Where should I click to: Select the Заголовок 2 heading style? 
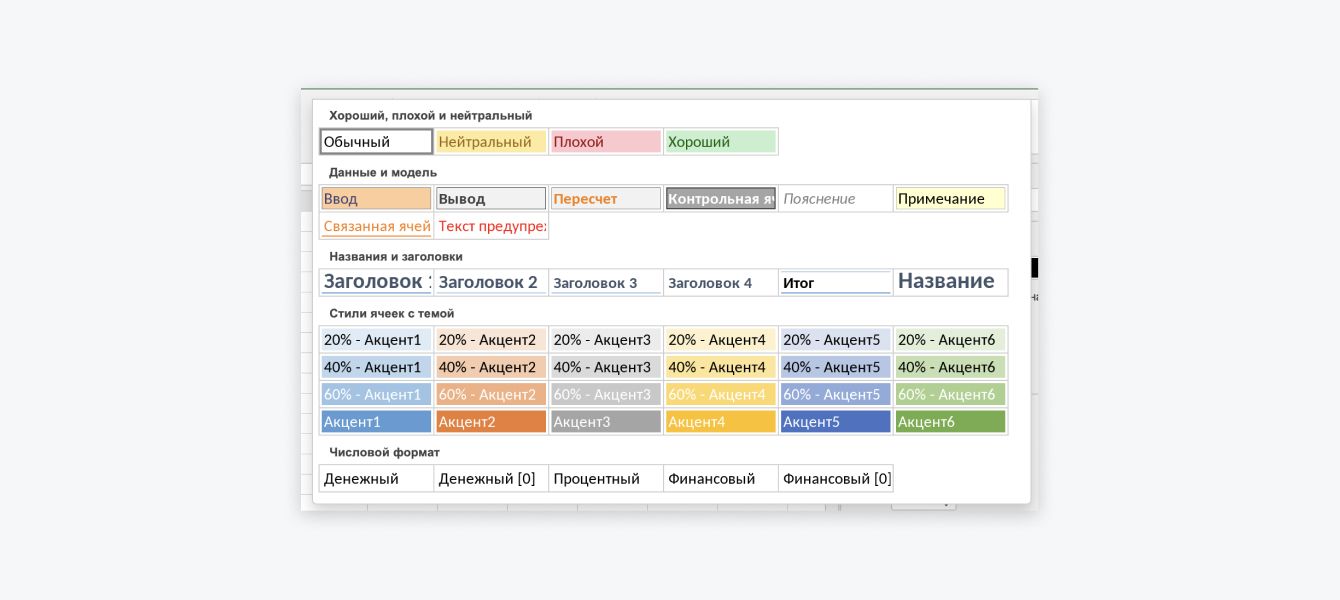coord(491,283)
